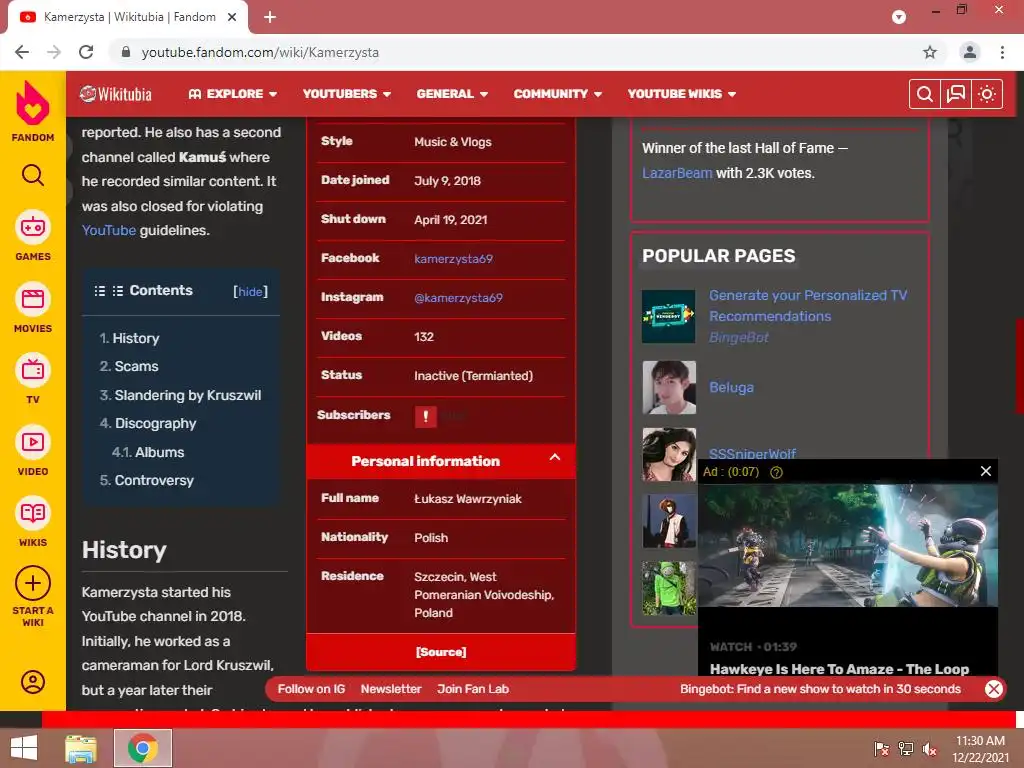Open the General dropdown menu
The height and width of the screenshot is (768, 1024).
point(452,94)
